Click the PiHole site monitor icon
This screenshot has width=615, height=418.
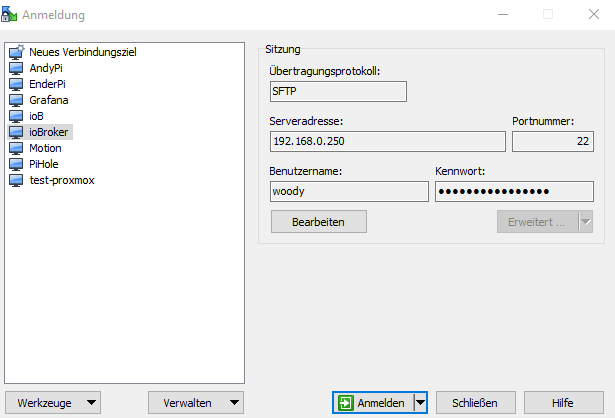click(x=16, y=164)
